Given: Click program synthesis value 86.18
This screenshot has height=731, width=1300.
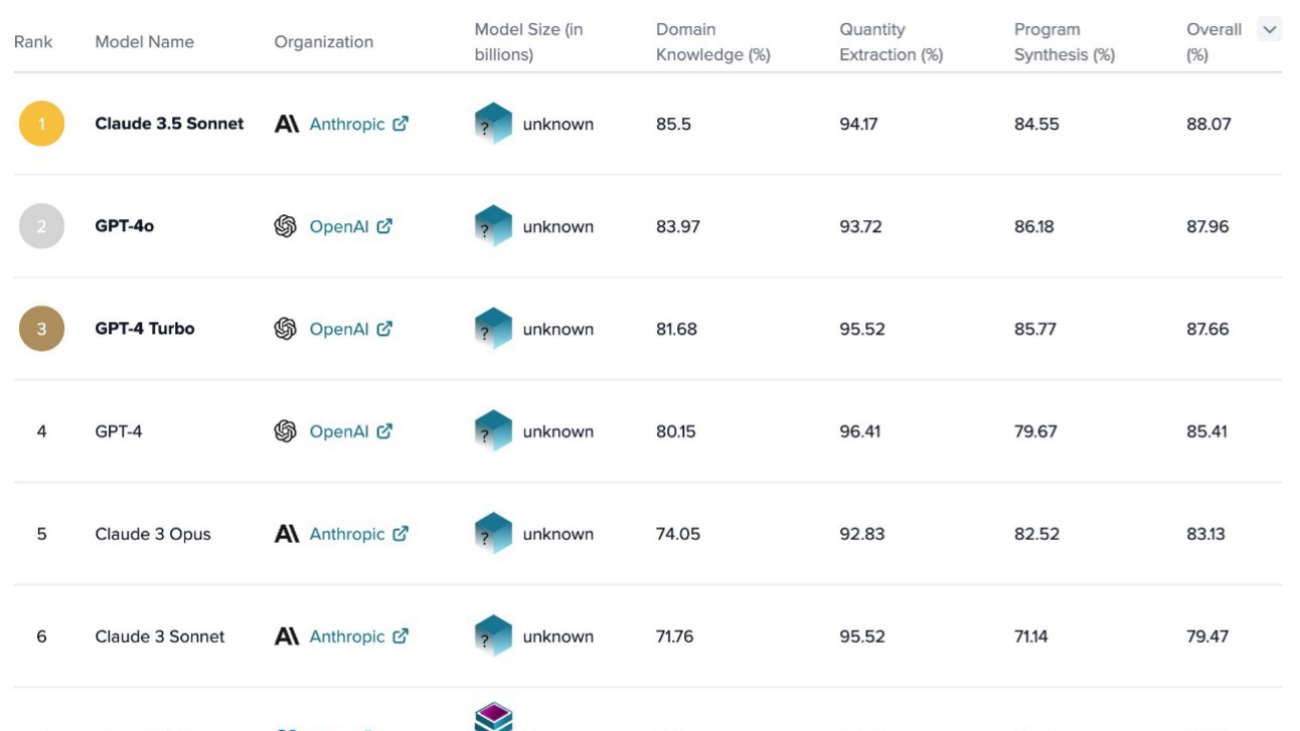Looking at the screenshot, I should [x=1036, y=227].
